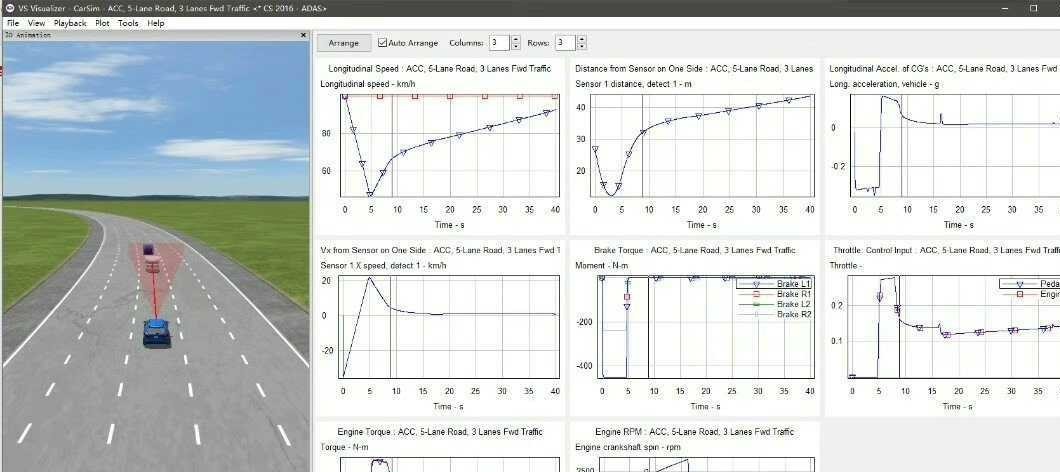Click the Vx from Sensor plot title
The image size is (1060, 472).
coord(440,250)
